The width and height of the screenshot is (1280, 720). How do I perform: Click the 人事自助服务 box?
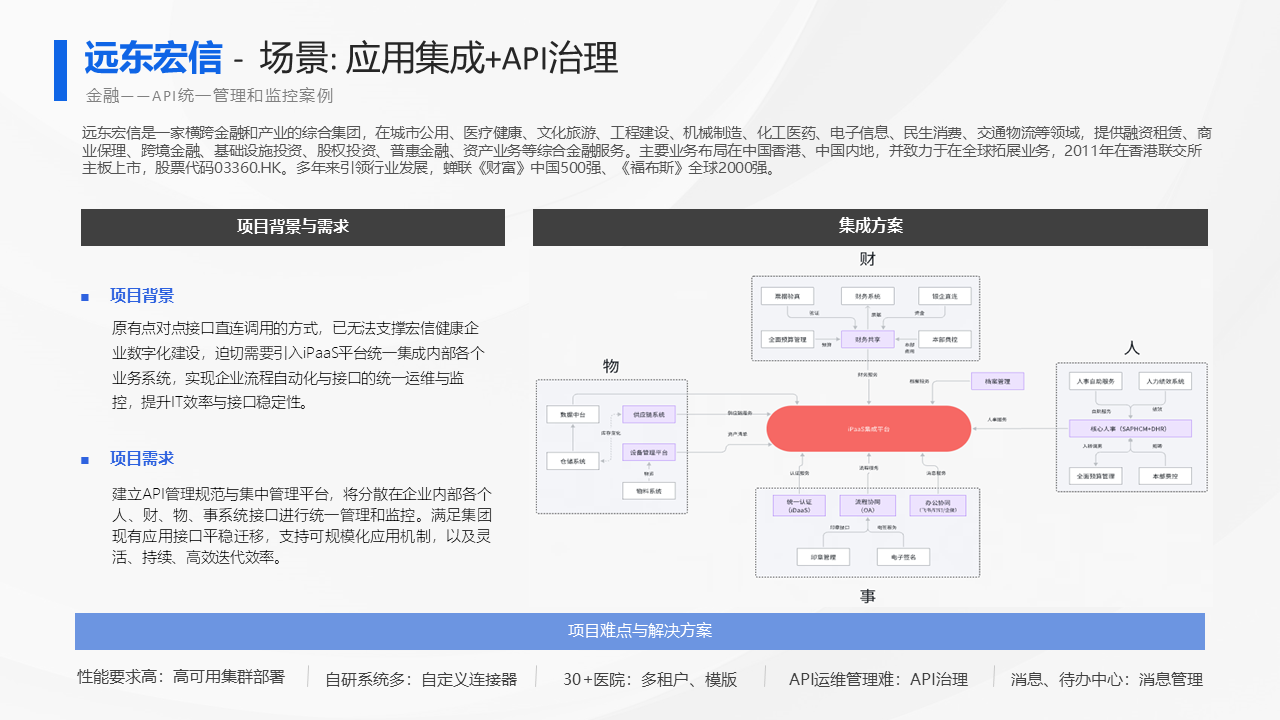click(x=1096, y=381)
